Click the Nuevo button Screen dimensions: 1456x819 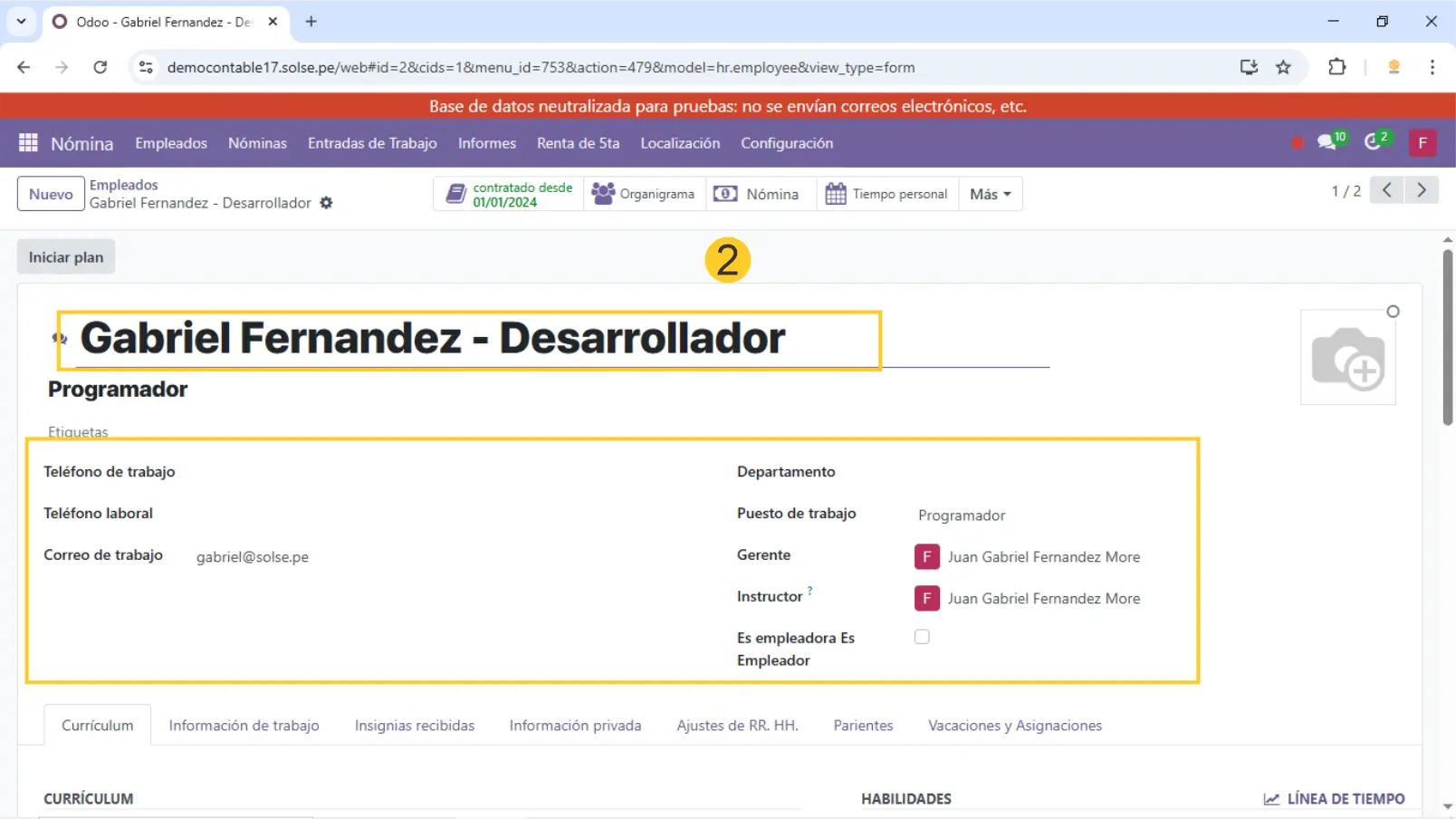51,194
